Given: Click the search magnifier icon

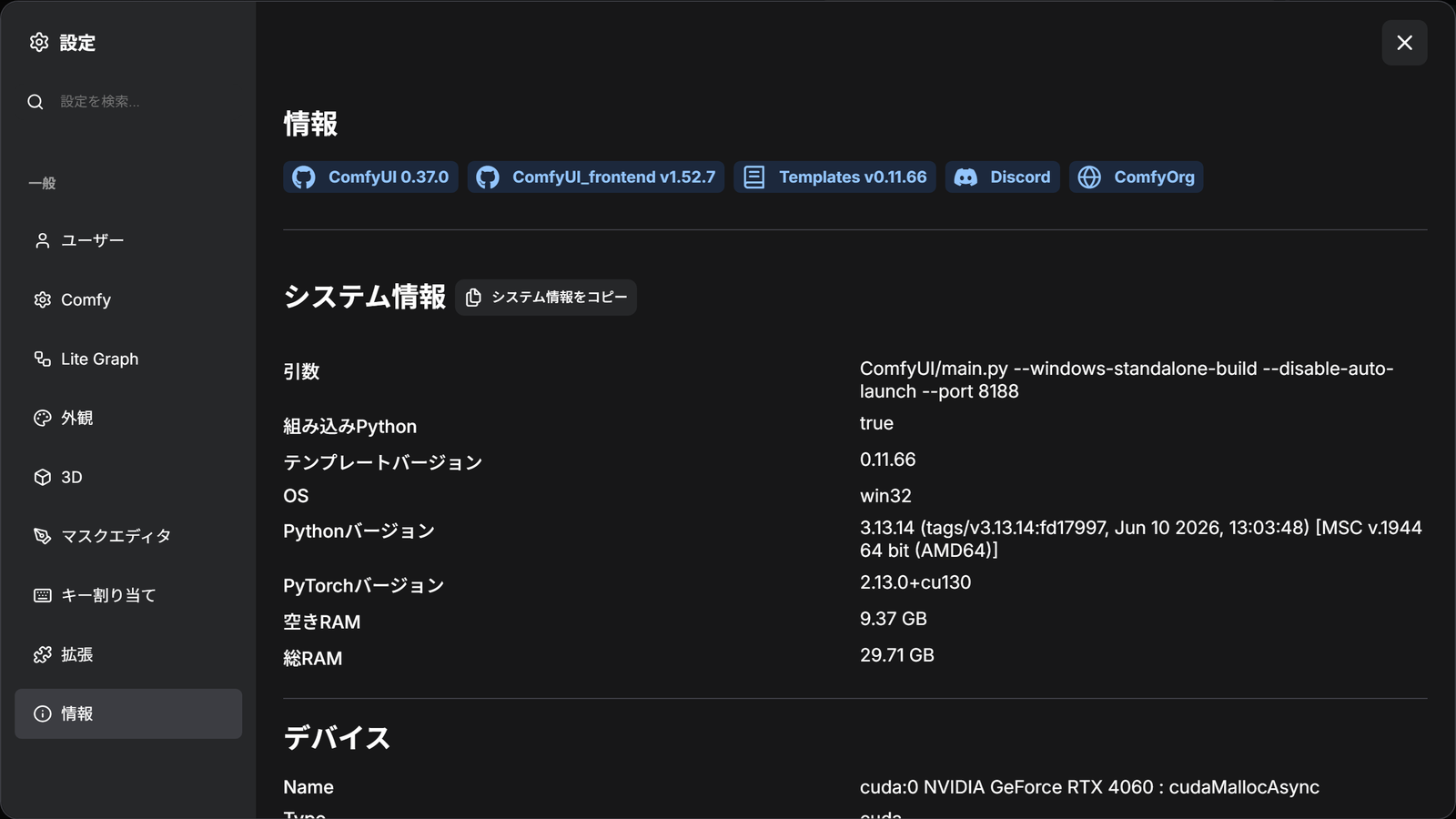Looking at the screenshot, I should coord(35,101).
